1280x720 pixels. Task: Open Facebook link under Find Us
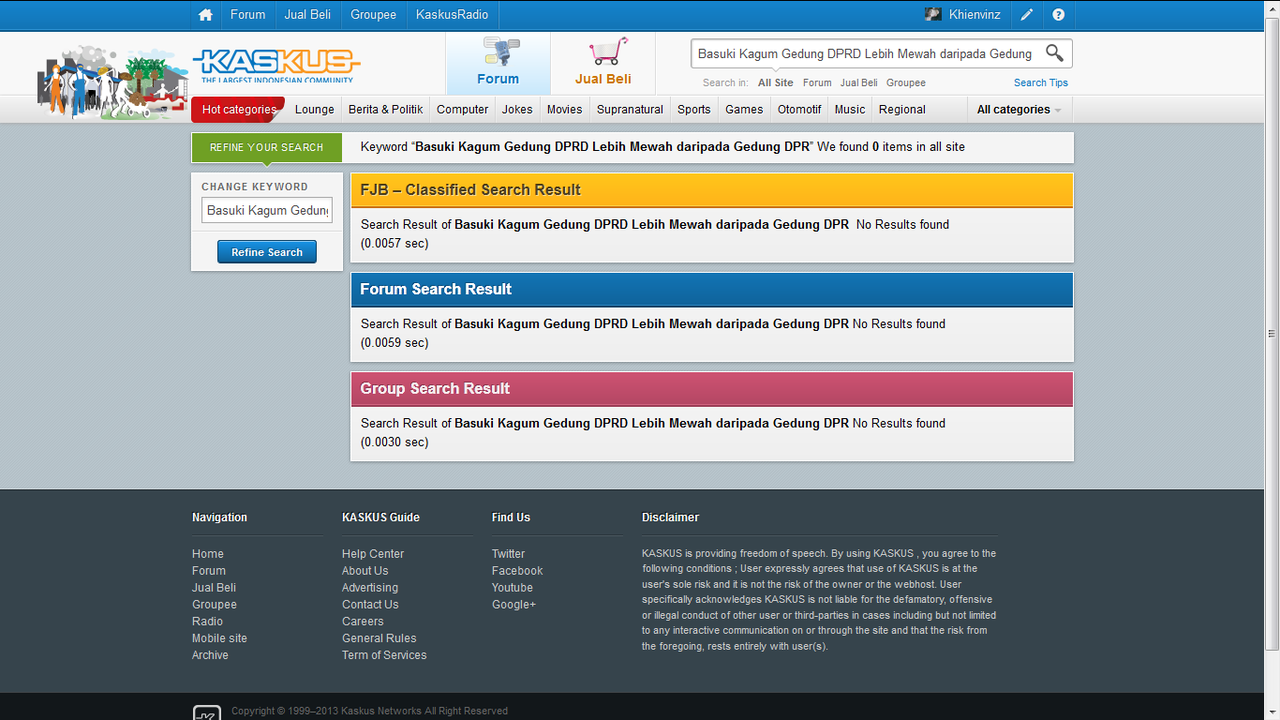pyautogui.click(x=517, y=571)
